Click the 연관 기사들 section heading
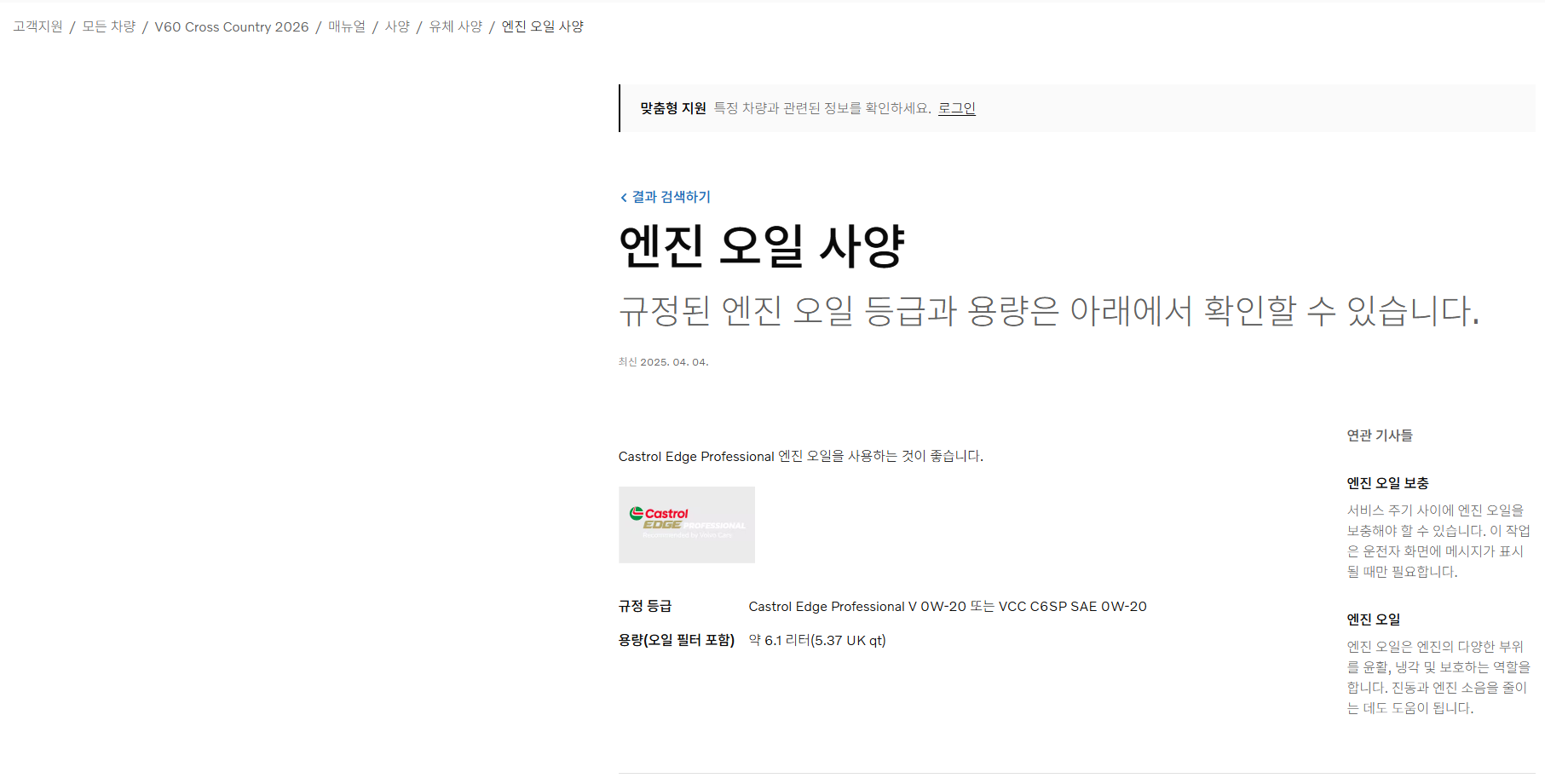 pos(1380,435)
